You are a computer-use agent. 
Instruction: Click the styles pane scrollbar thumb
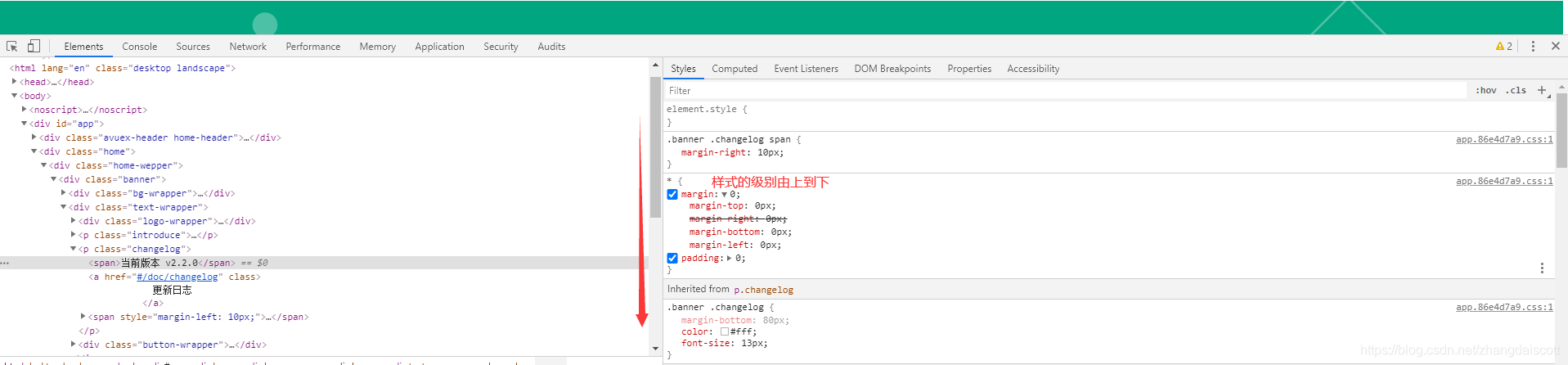(1561, 131)
